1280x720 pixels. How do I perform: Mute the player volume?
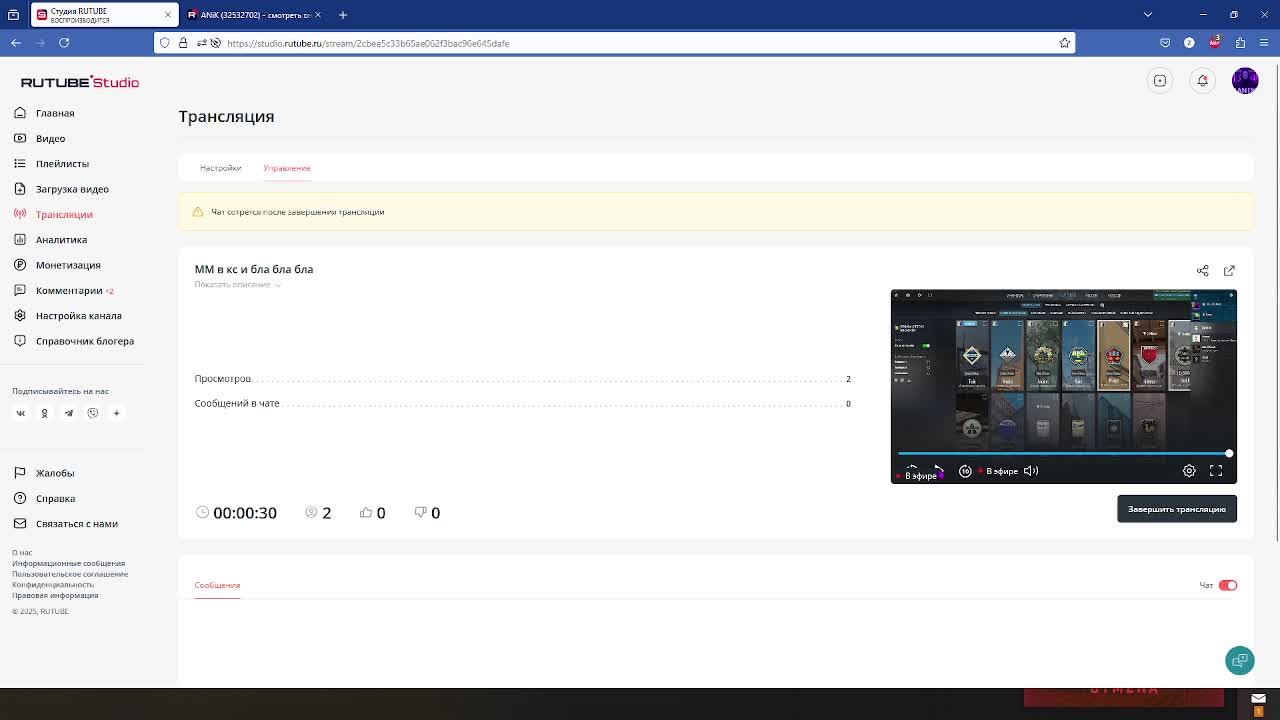(1031, 471)
